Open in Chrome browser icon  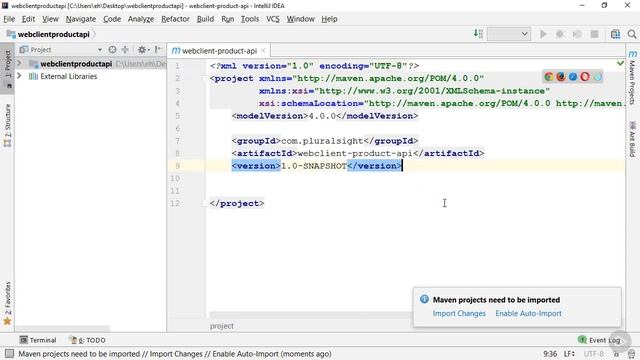coord(549,77)
